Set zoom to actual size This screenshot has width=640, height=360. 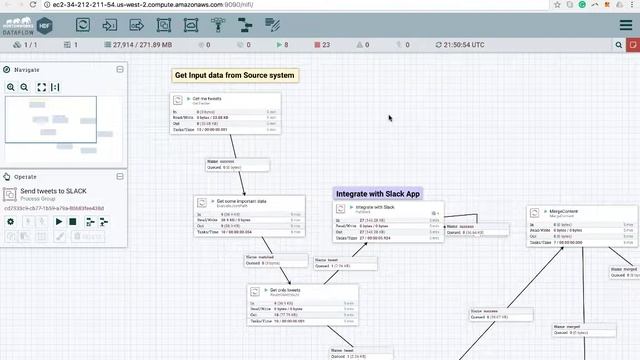pos(55,87)
